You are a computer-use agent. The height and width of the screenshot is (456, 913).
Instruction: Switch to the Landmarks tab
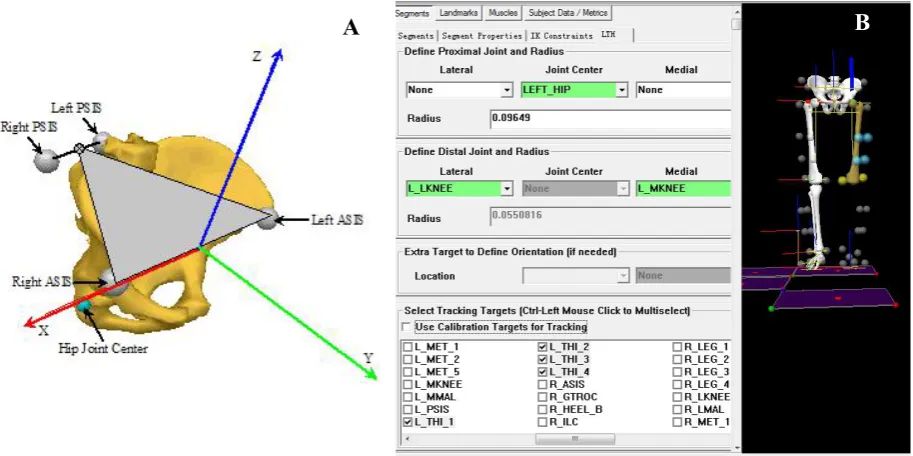tap(459, 13)
